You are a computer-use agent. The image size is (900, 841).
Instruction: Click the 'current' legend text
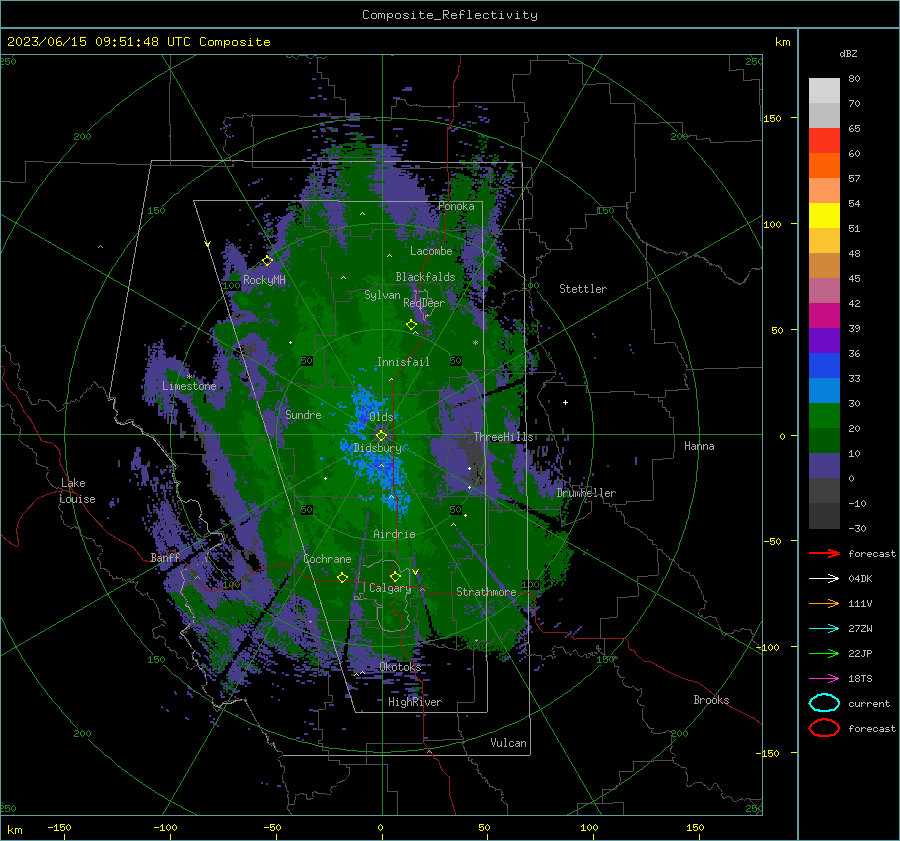(869, 704)
